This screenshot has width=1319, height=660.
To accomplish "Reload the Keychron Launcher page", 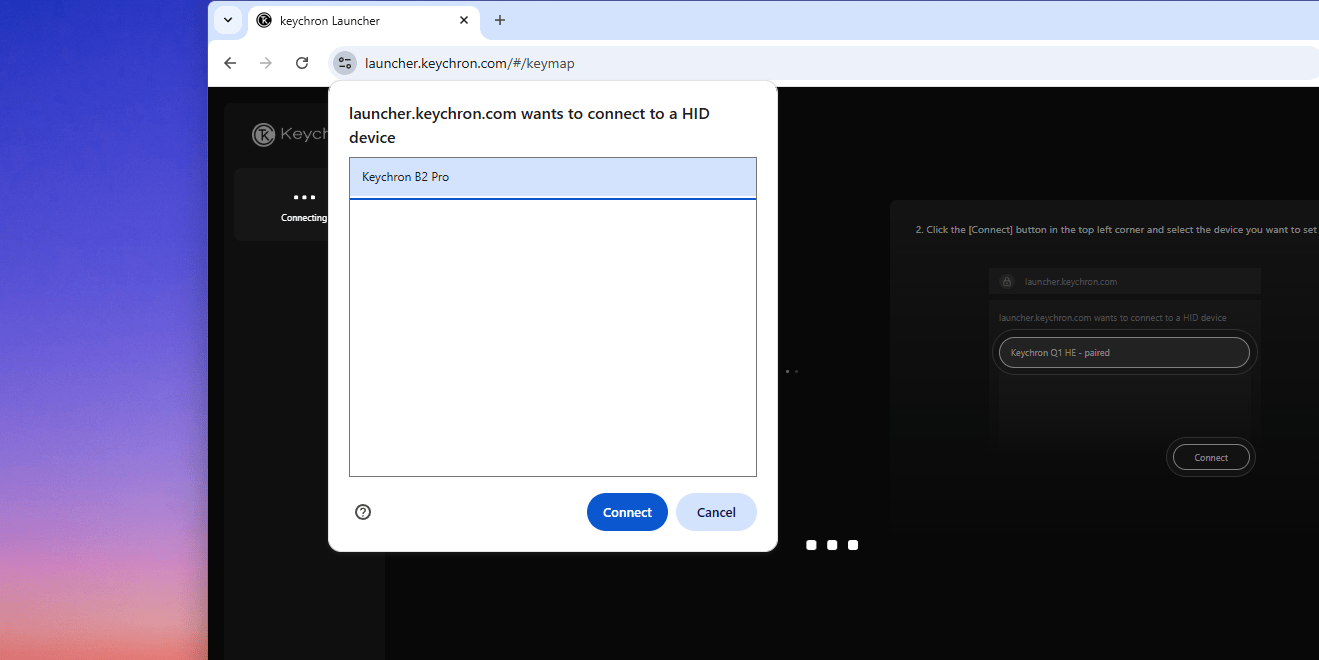I will click(302, 63).
